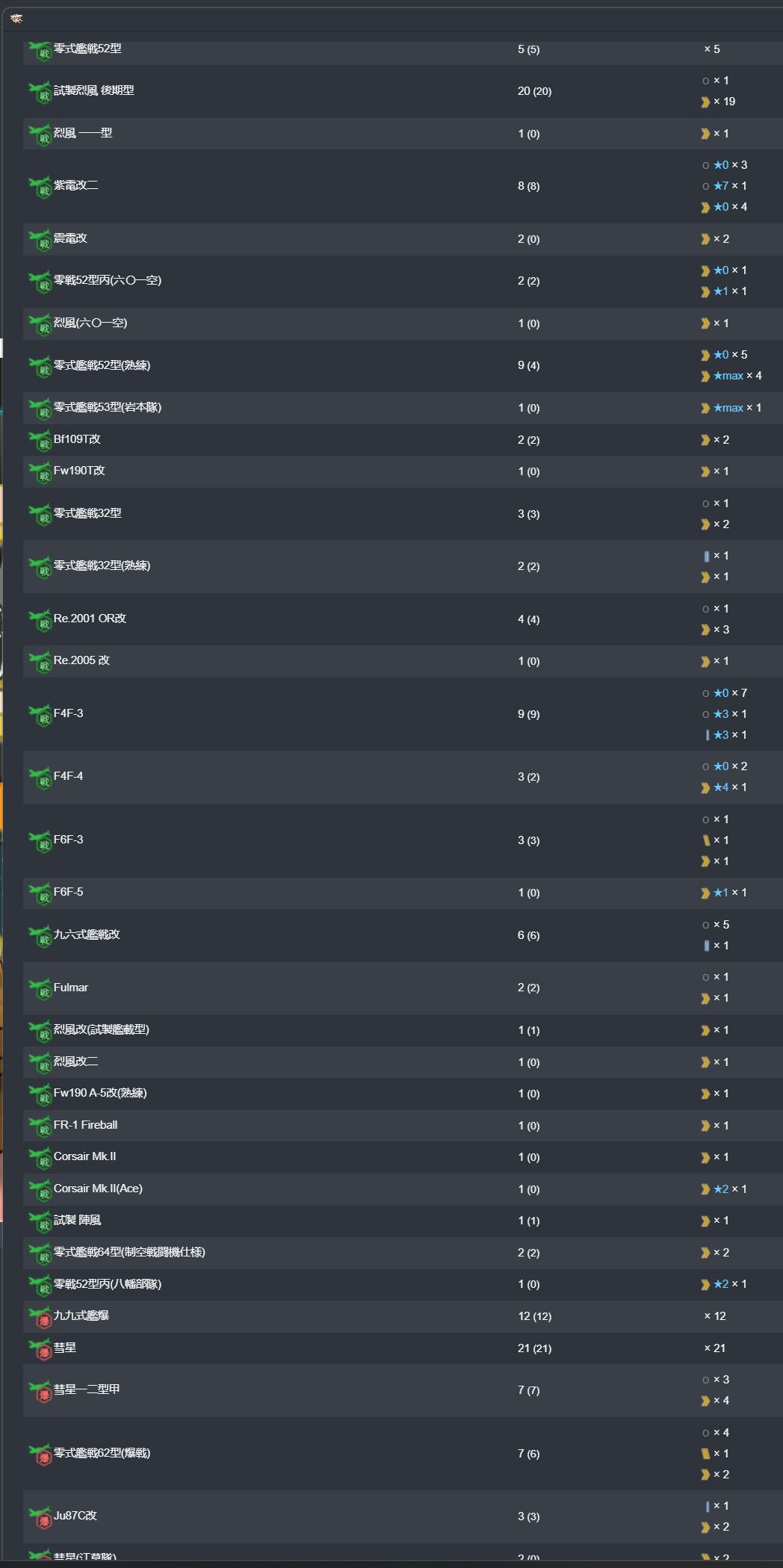Select the FR-1 Fireball entry
783x1568 pixels.
click(x=85, y=1125)
